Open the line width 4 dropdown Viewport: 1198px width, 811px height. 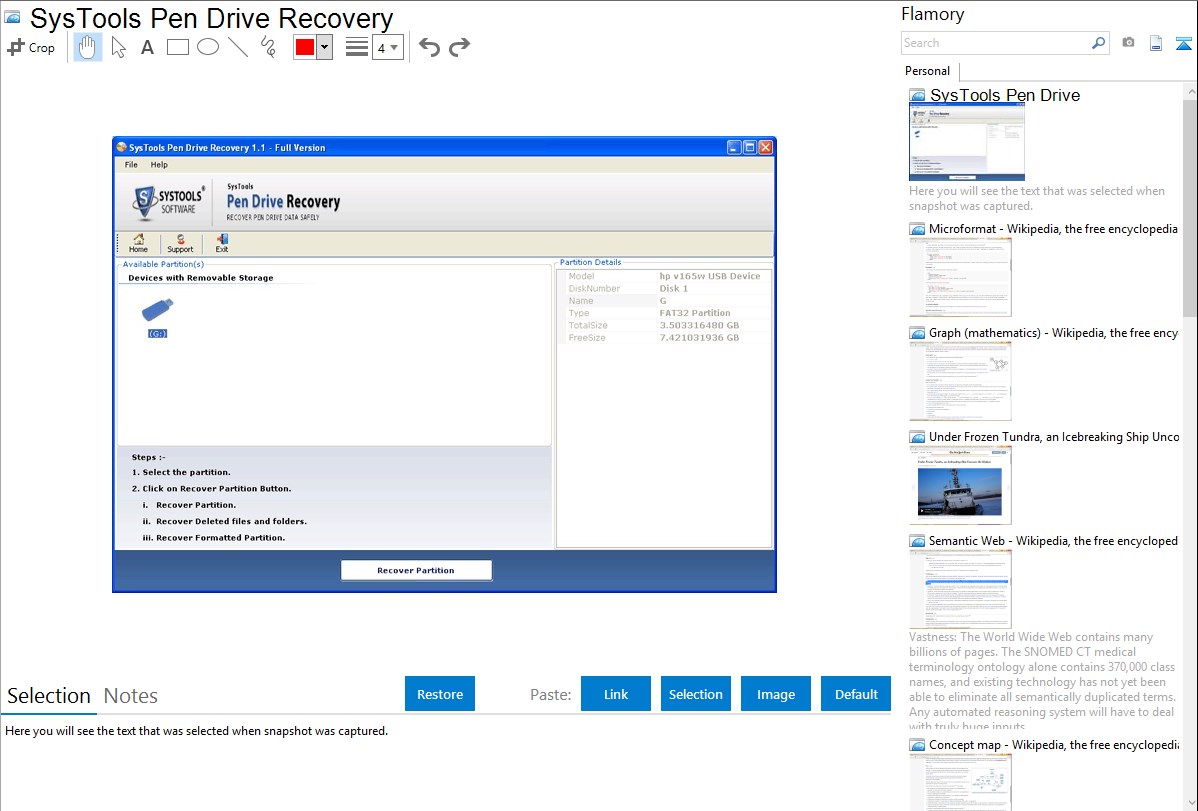388,47
